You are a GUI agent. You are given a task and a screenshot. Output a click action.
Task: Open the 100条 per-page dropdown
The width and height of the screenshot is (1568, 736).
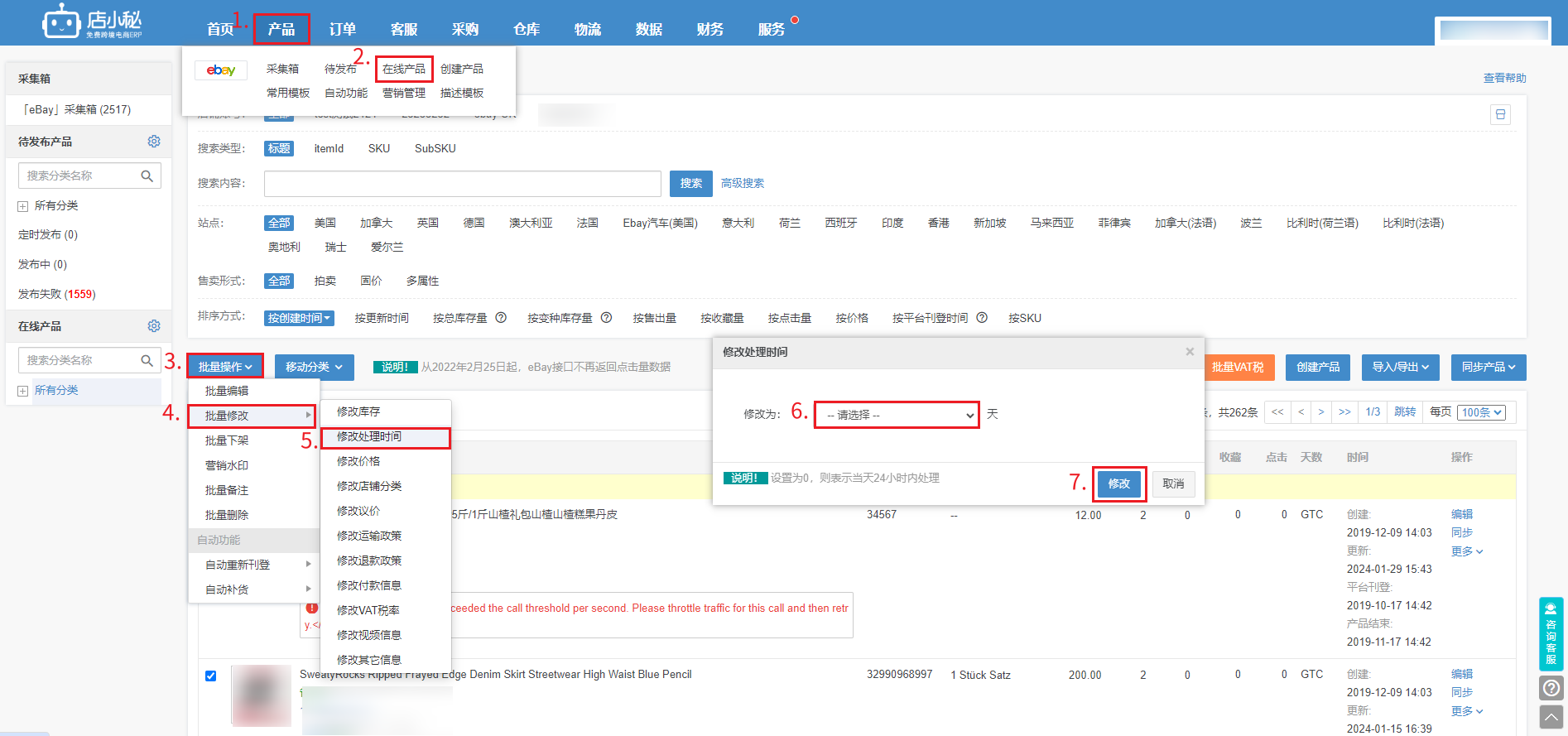[x=1481, y=412]
